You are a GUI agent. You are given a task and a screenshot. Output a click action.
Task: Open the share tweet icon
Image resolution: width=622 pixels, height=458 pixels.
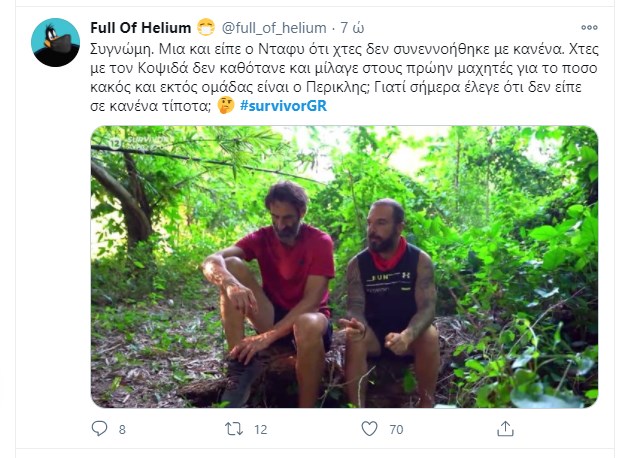click(x=506, y=429)
